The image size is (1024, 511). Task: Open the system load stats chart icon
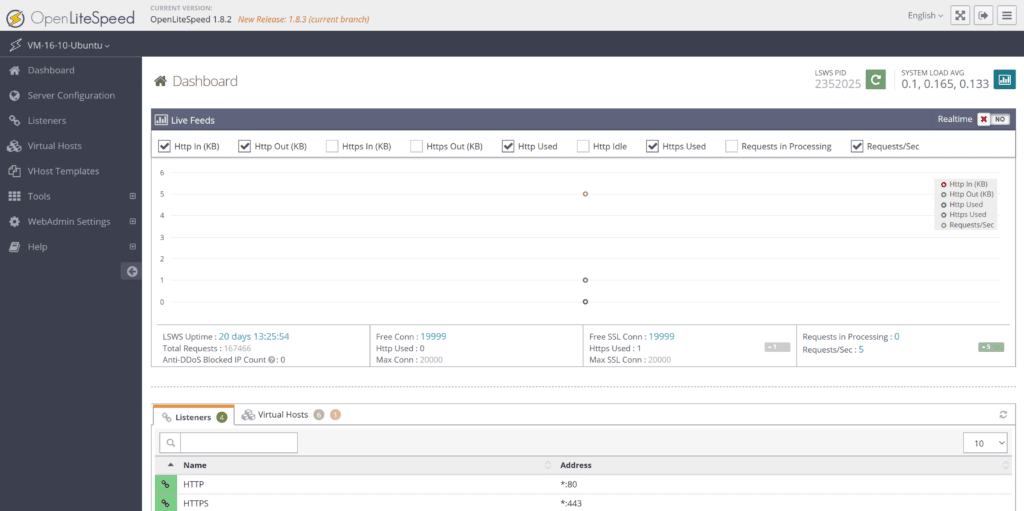click(x=1004, y=80)
